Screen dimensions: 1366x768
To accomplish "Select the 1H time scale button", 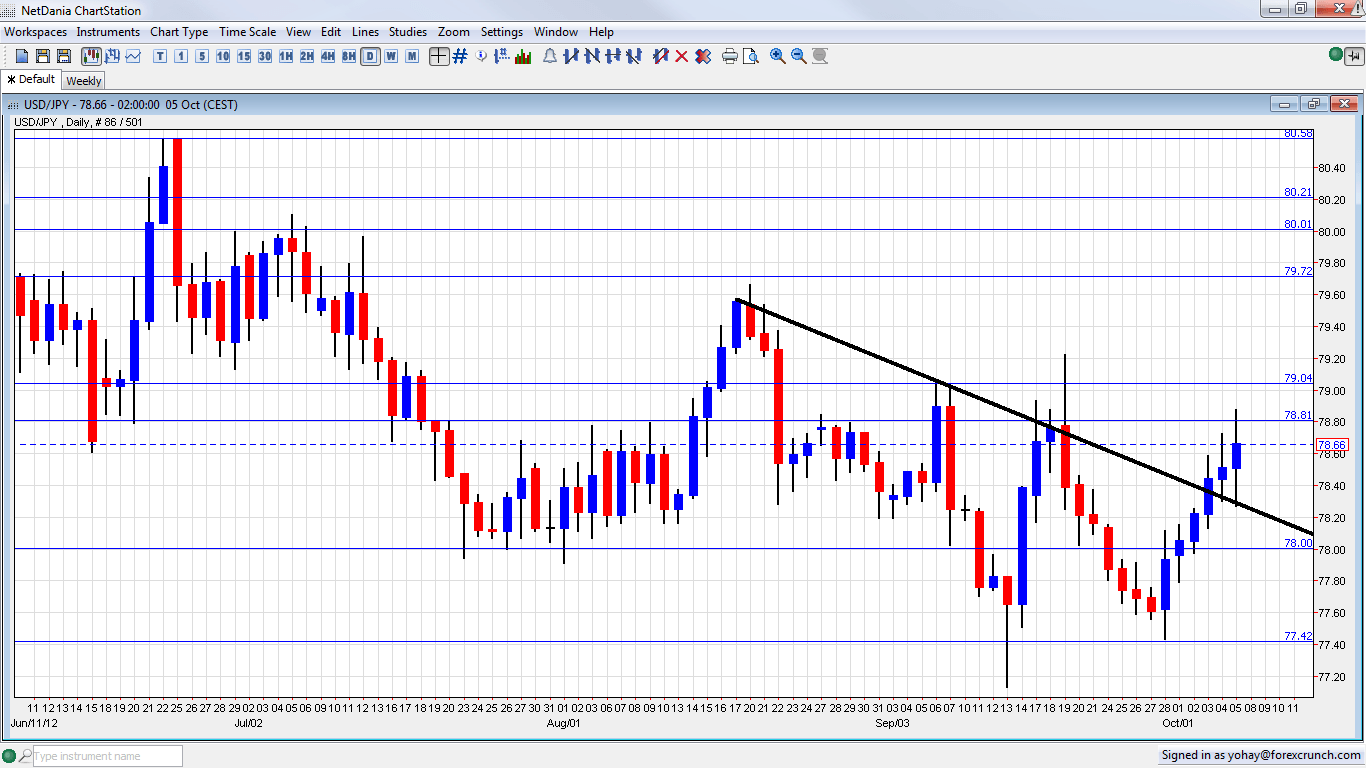I will point(286,56).
